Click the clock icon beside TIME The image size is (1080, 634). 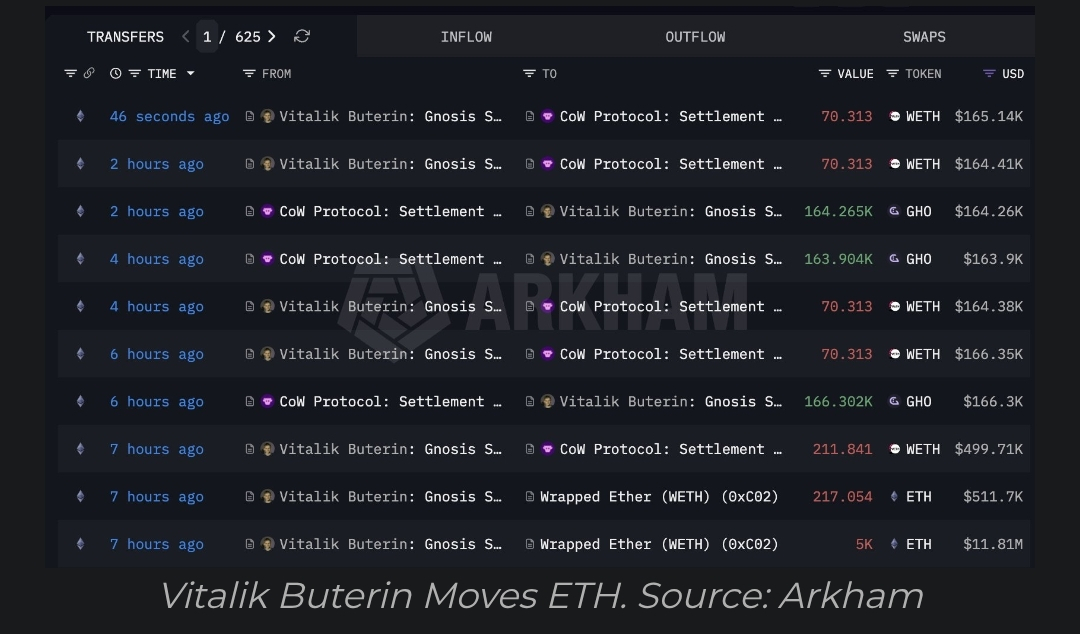point(116,74)
